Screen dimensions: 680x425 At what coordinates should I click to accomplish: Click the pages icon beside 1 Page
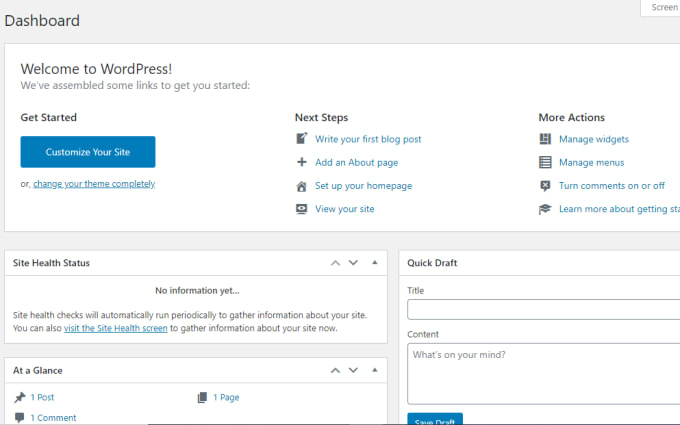point(203,397)
